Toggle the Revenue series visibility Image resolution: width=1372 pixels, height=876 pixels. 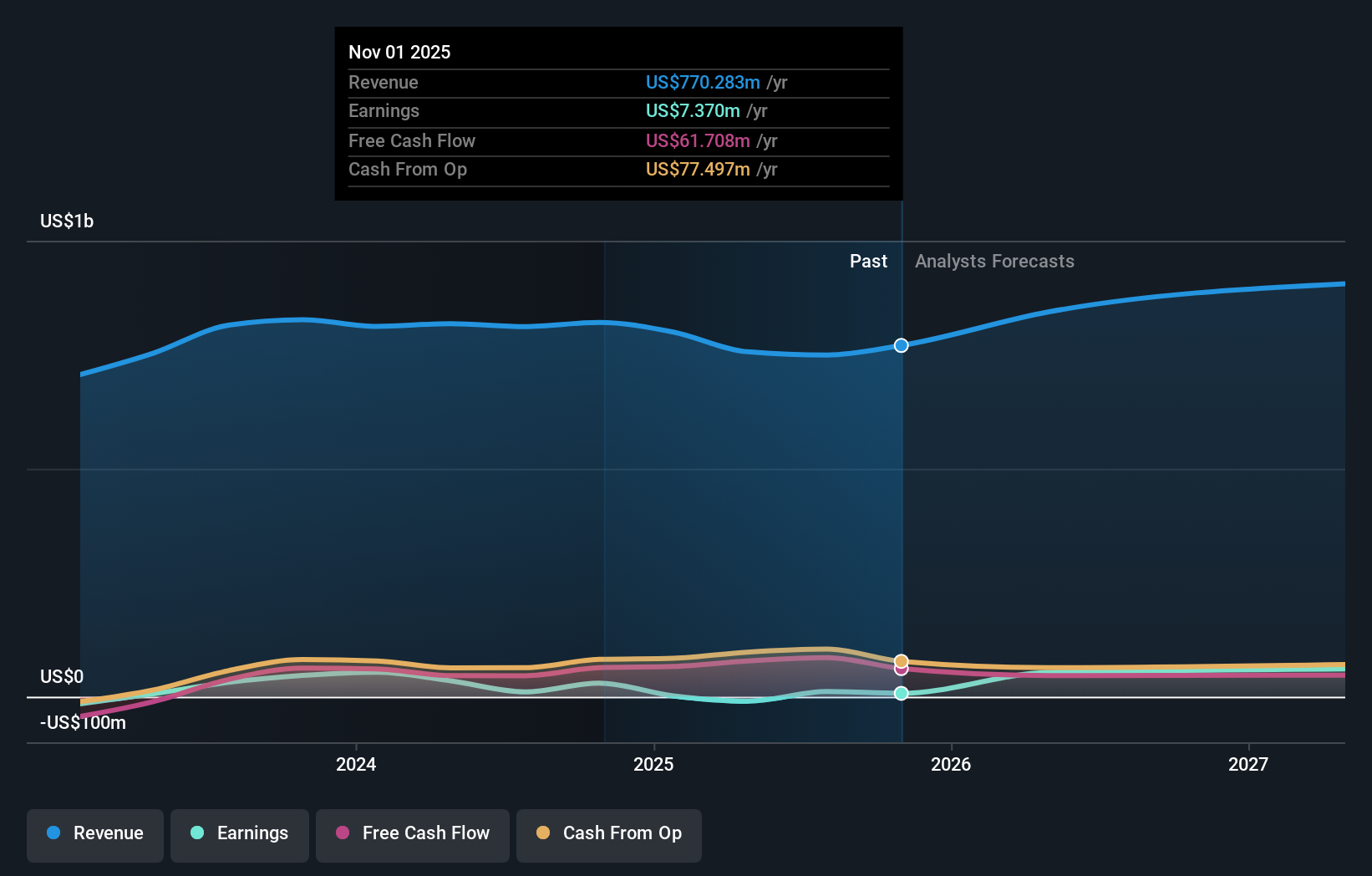tap(94, 833)
